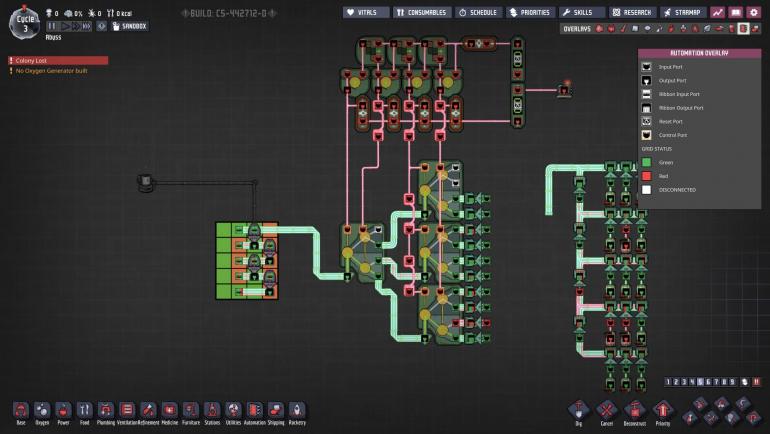Toggle the Light overlay eye icon
The image size is (770, 434).
coord(647,29)
